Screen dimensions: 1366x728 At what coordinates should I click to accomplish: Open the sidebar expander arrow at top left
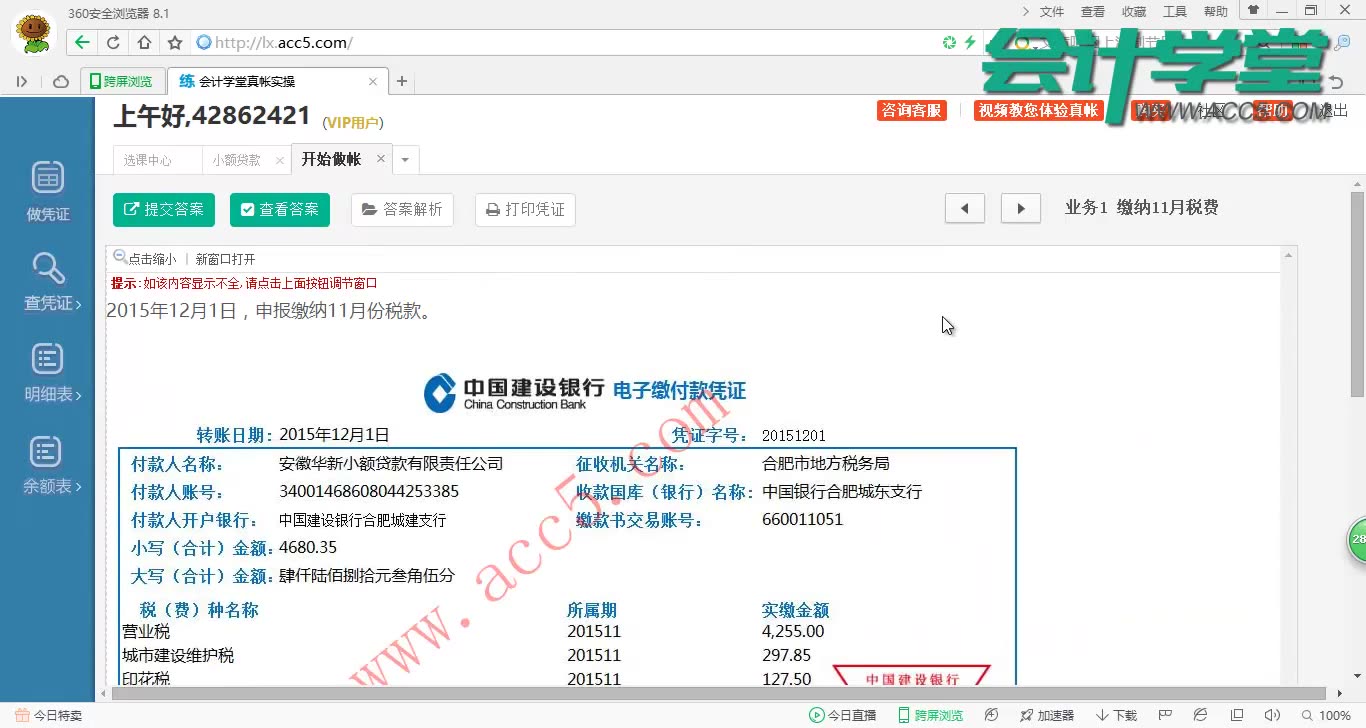22,81
